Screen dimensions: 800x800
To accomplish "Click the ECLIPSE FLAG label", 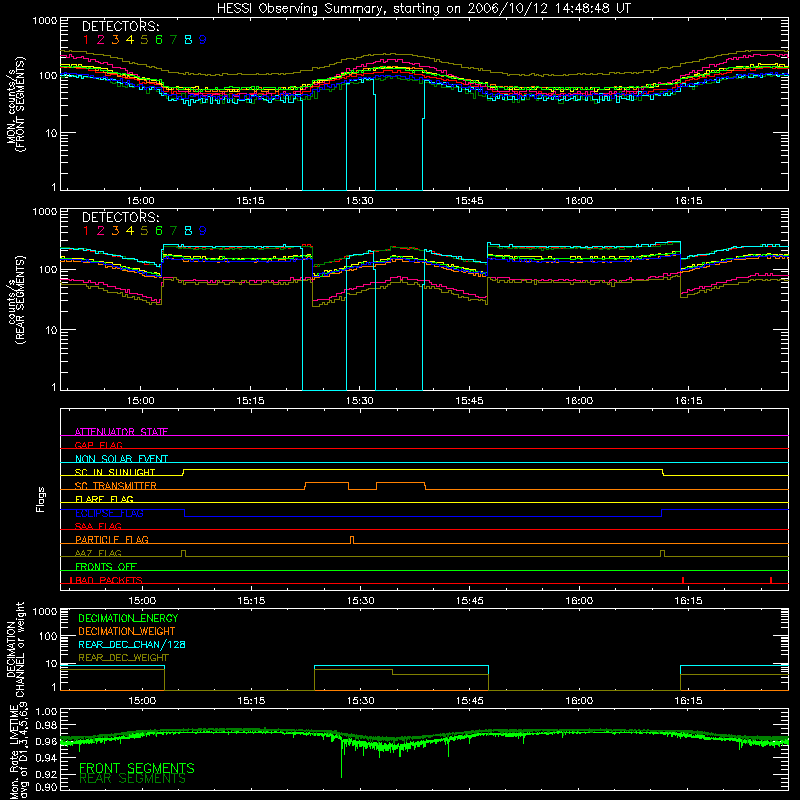I will click(x=109, y=513).
